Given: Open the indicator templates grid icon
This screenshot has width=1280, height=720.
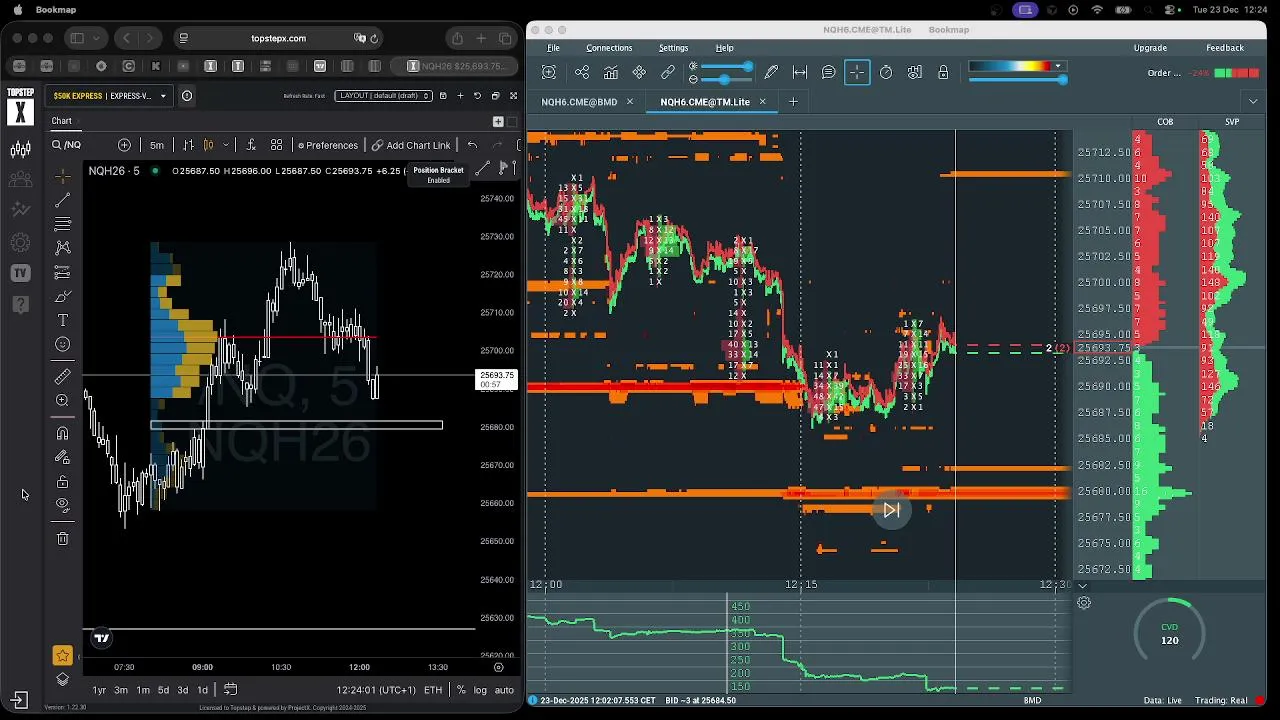Looking at the screenshot, I should pyautogui.click(x=276, y=145).
